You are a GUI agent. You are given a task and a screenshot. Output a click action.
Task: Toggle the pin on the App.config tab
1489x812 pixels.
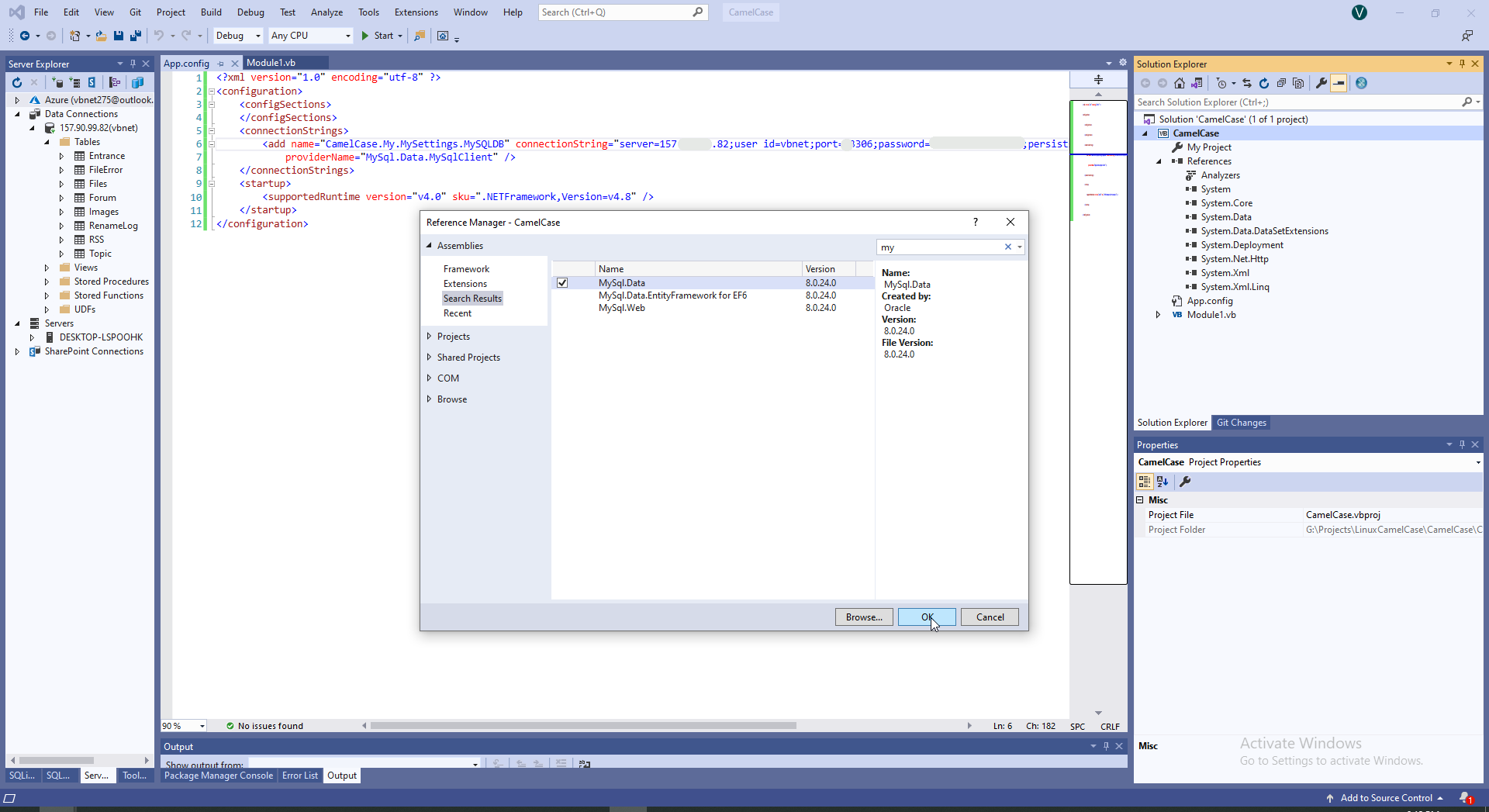[x=221, y=64]
